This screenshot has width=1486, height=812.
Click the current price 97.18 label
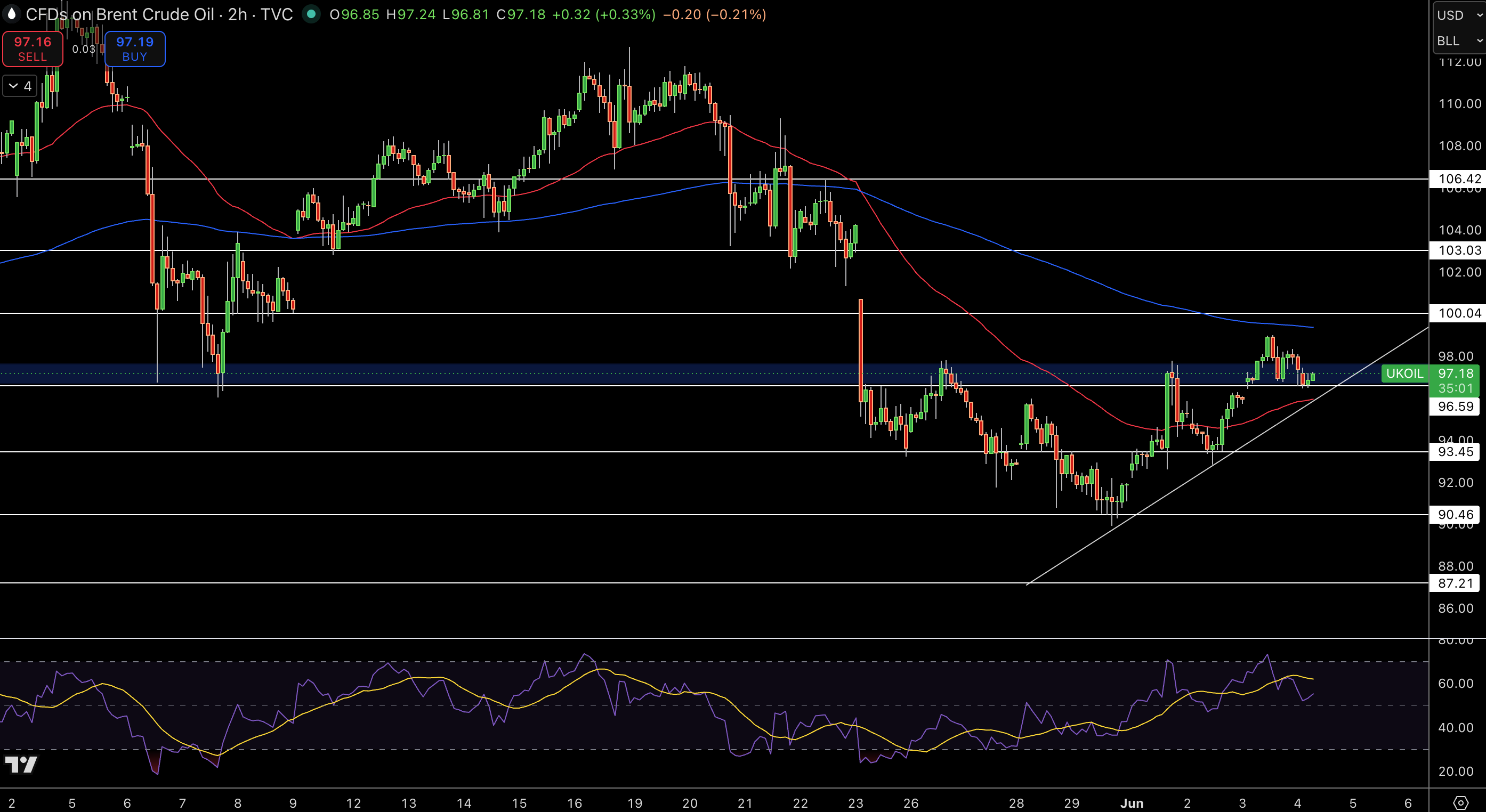pyautogui.click(x=1455, y=373)
